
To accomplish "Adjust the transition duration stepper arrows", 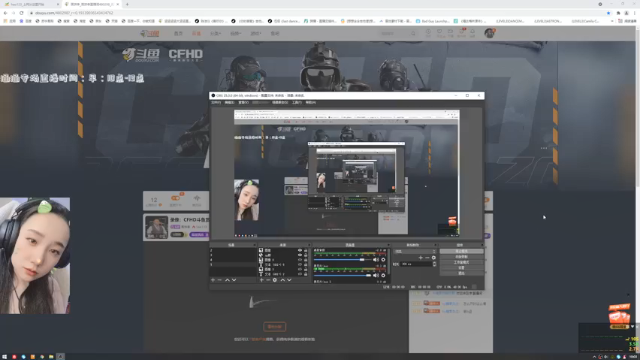I will pos(434,264).
